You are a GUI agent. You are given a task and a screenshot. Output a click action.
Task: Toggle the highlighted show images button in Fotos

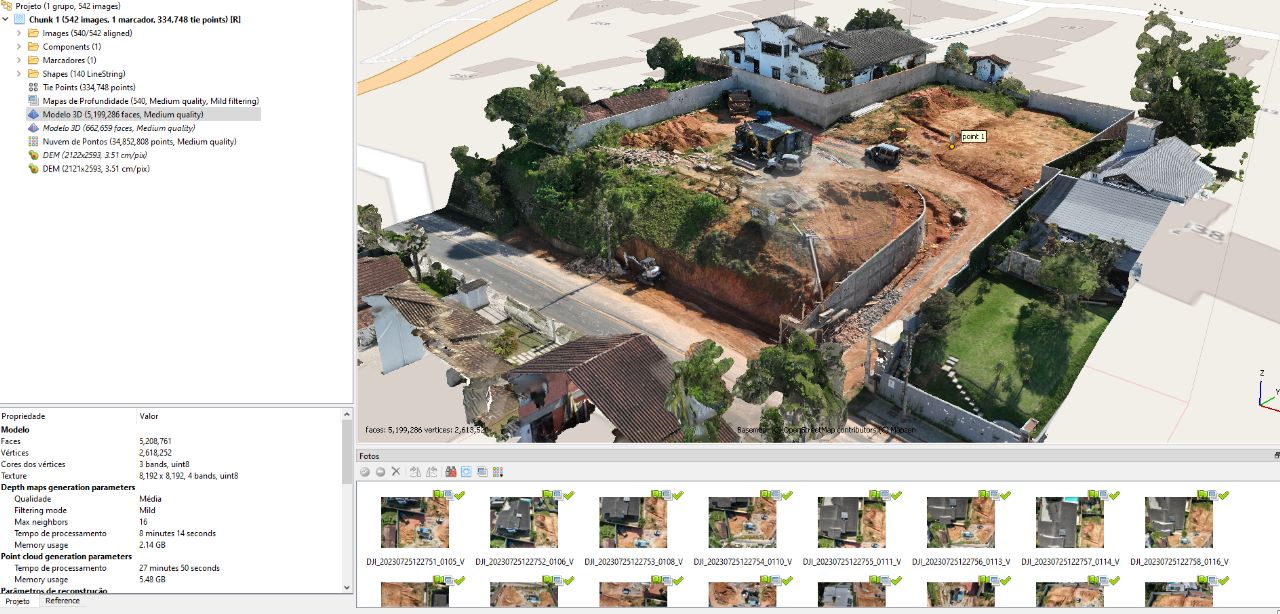[x=466, y=471]
